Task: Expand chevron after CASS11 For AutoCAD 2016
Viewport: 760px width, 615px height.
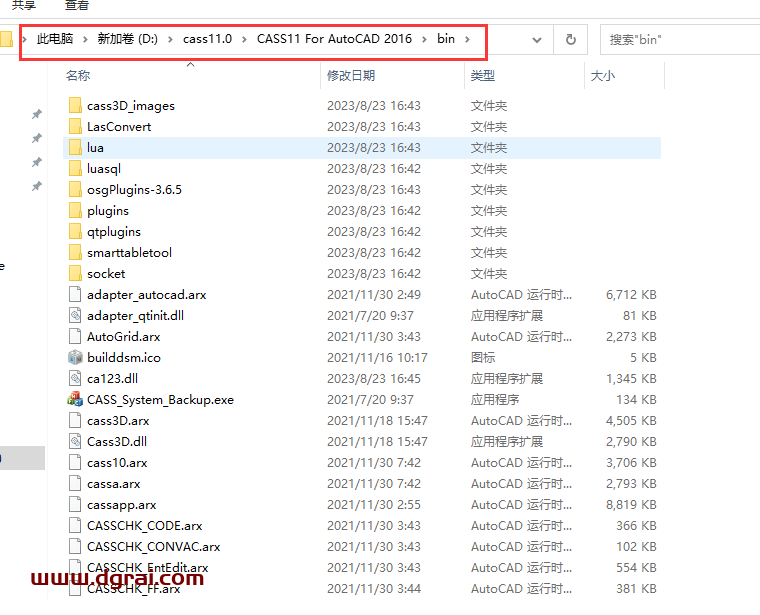Action: 424,39
